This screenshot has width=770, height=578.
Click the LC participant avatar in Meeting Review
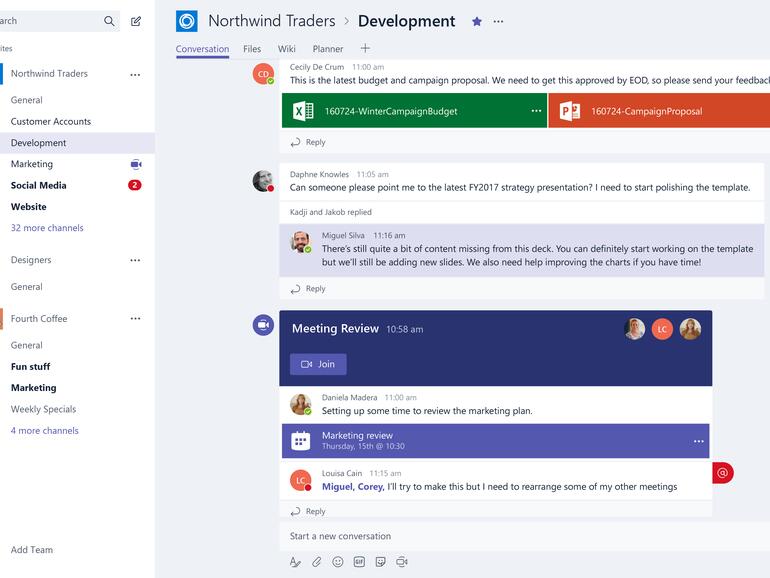[x=662, y=329]
